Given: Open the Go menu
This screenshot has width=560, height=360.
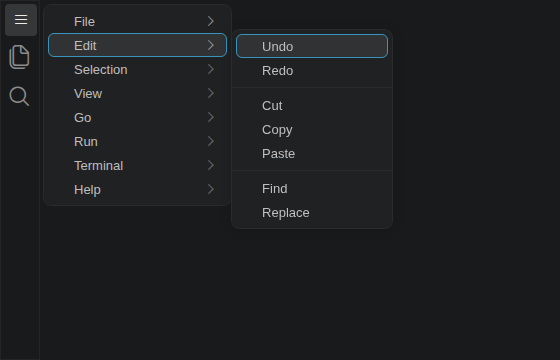Looking at the screenshot, I should coord(138,117).
